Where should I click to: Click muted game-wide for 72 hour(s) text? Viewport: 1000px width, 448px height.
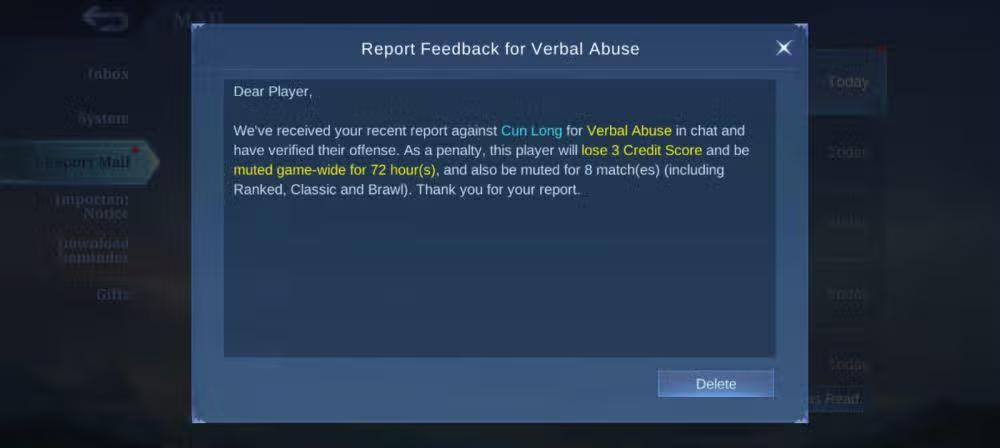(335, 170)
